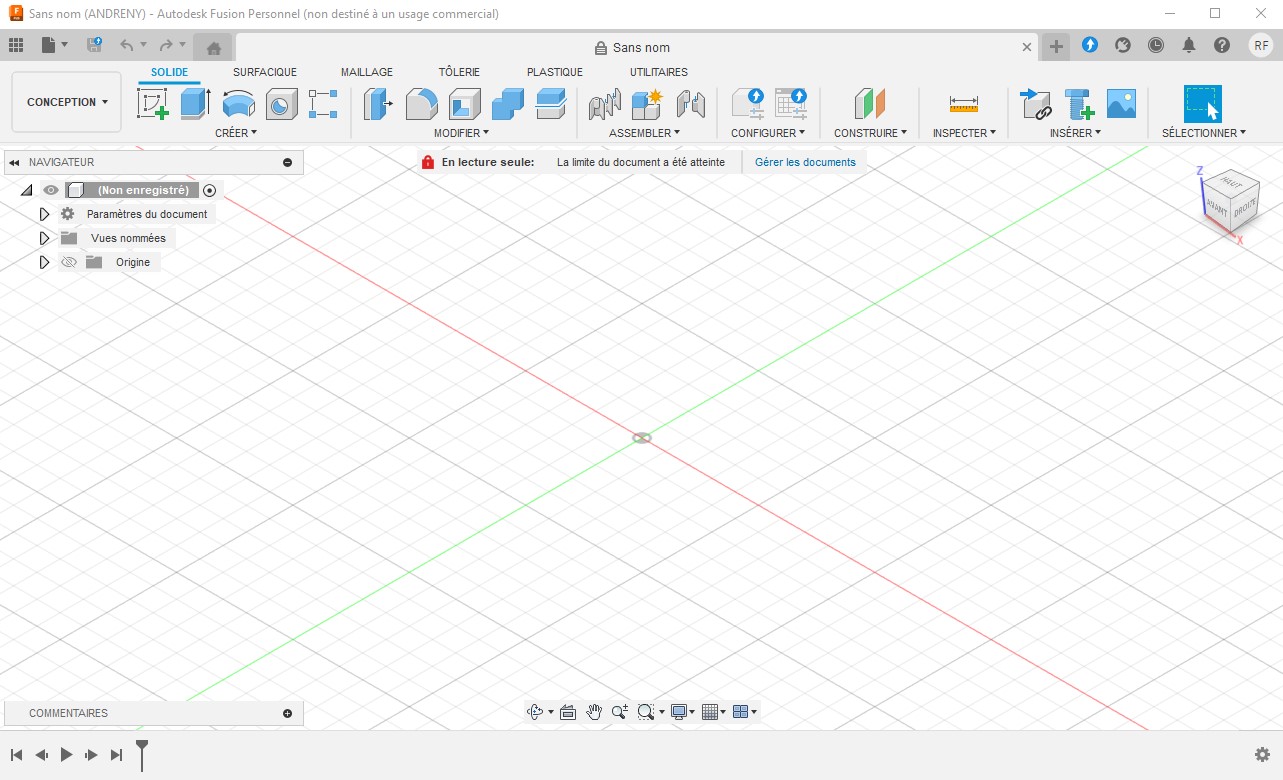Select the Combine tool
The image size is (1283, 780).
click(x=507, y=104)
